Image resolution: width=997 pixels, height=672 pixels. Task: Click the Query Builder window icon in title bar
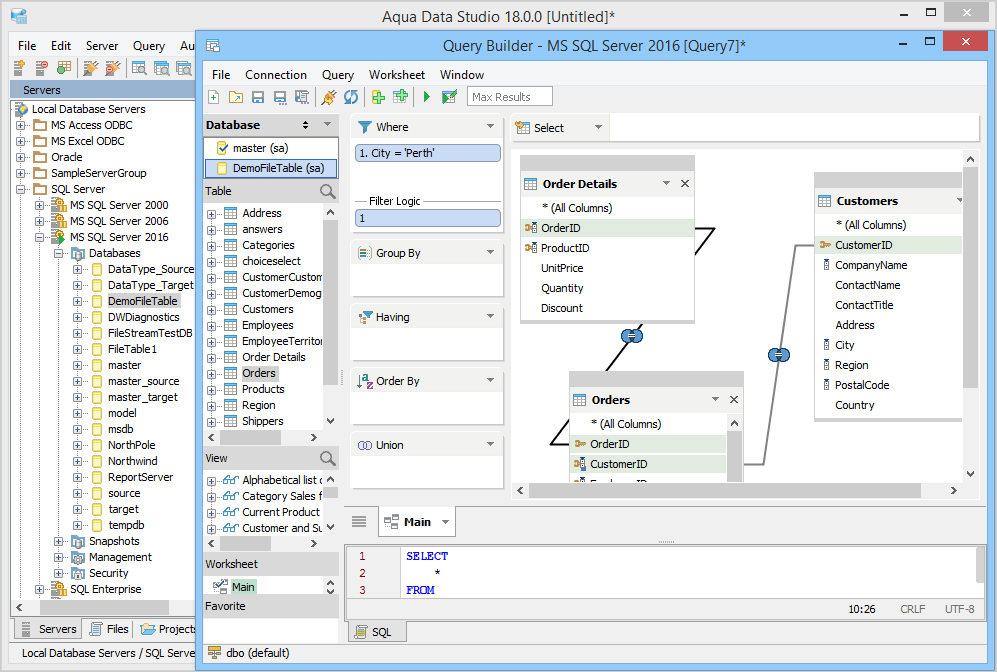(x=213, y=46)
